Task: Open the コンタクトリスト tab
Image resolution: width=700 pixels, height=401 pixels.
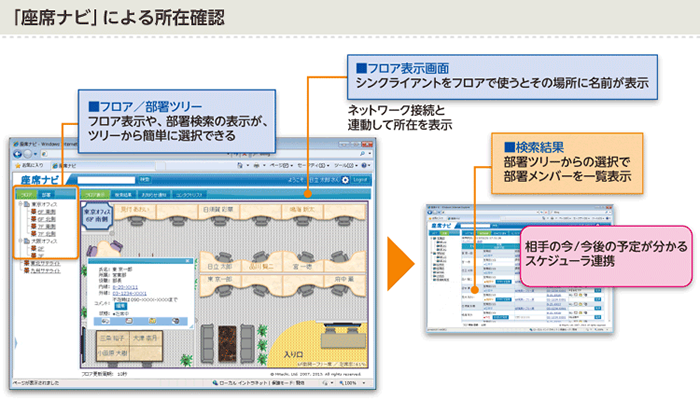Action: coord(189,195)
